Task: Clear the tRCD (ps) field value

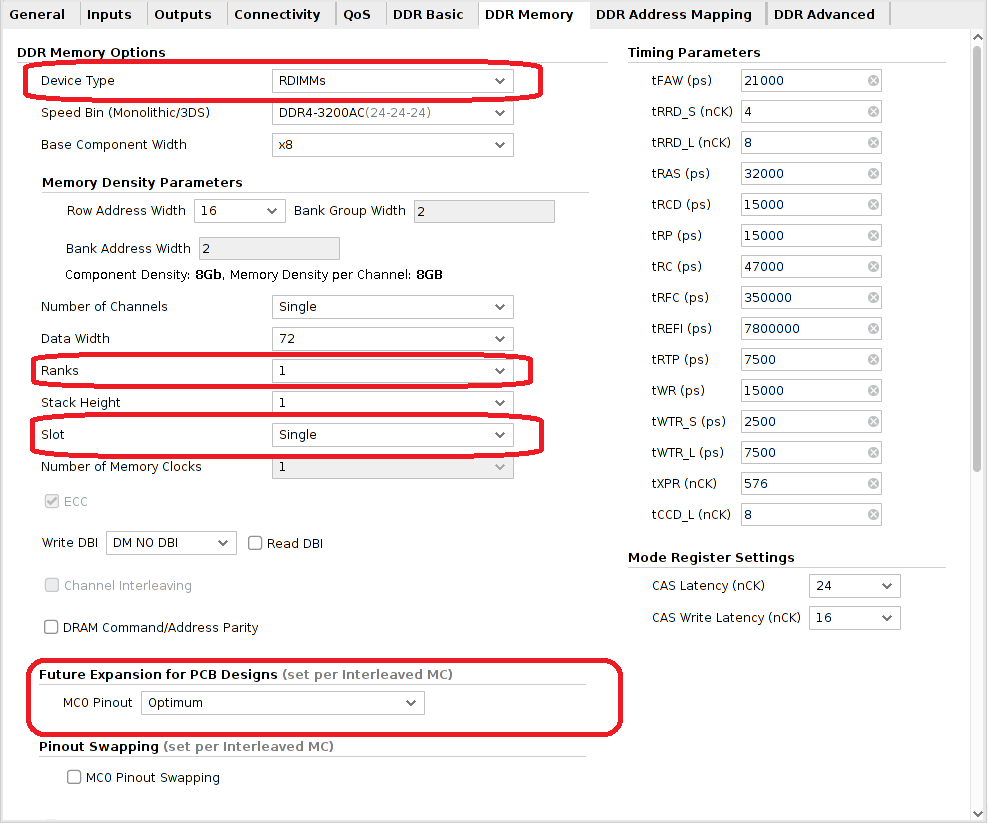Action: point(873,205)
